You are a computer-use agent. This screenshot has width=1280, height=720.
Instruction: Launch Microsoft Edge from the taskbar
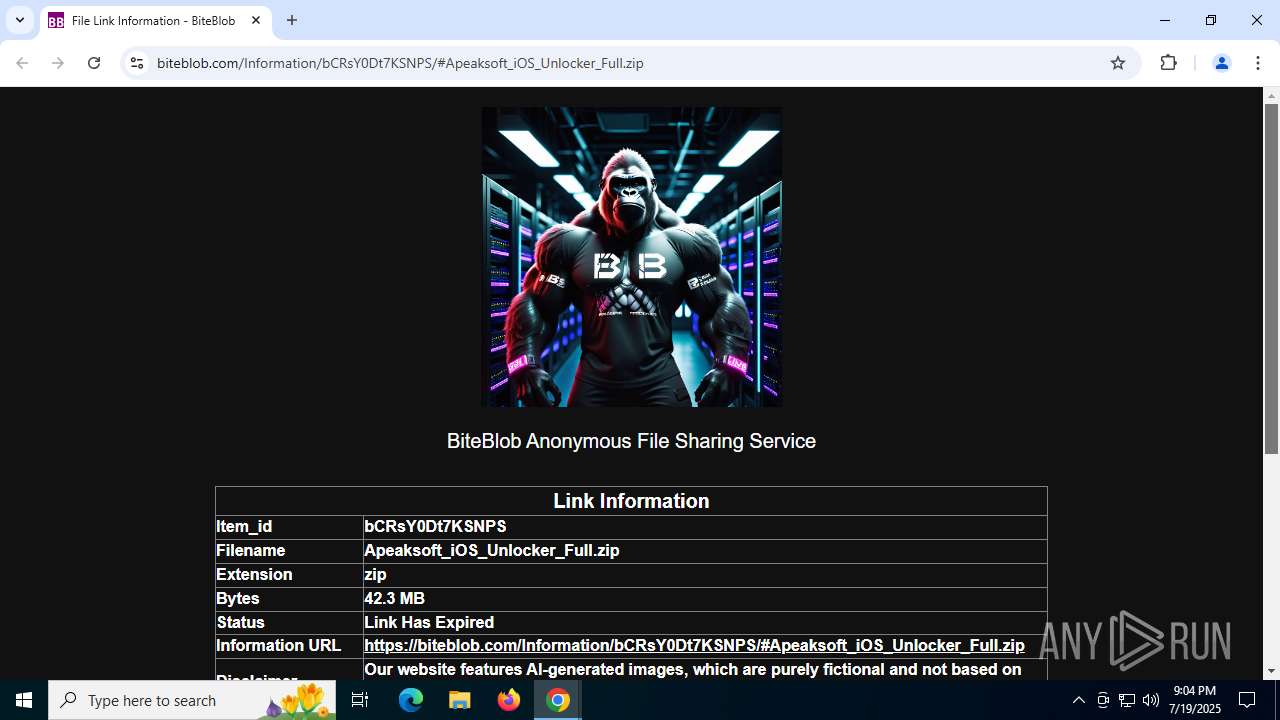[x=411, y=700]
